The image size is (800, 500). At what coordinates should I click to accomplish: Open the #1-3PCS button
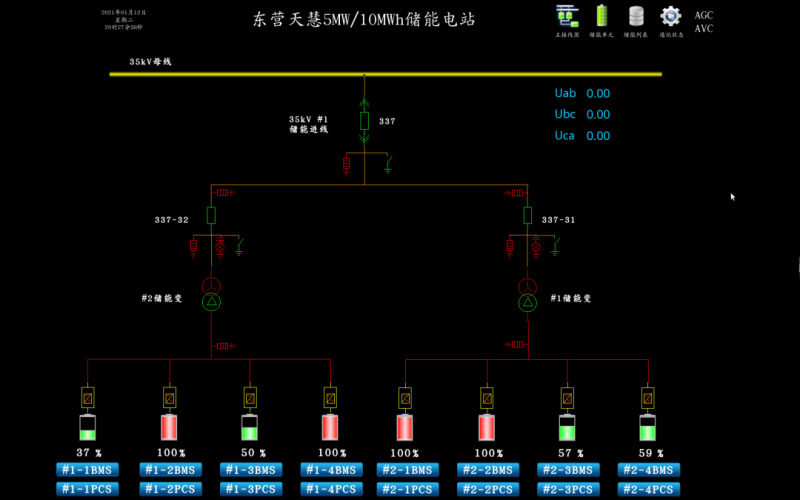point(250,489)
